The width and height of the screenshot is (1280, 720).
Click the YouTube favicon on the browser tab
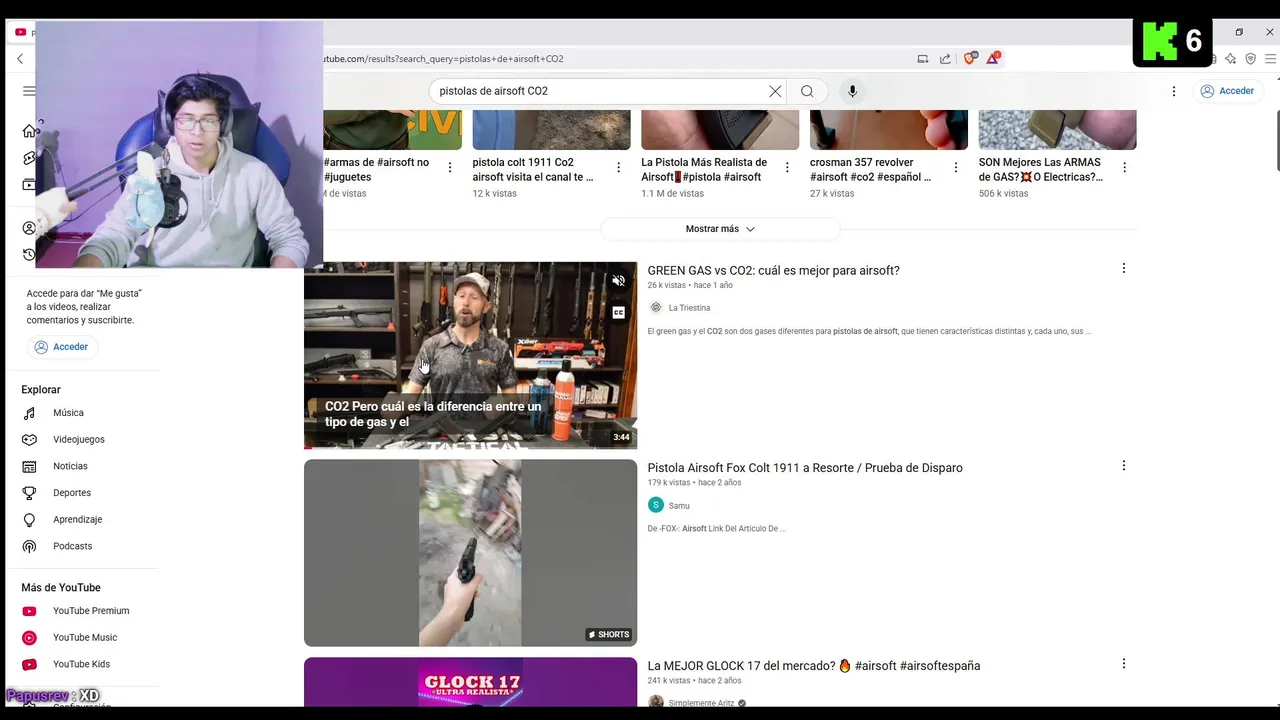point(20,32)
